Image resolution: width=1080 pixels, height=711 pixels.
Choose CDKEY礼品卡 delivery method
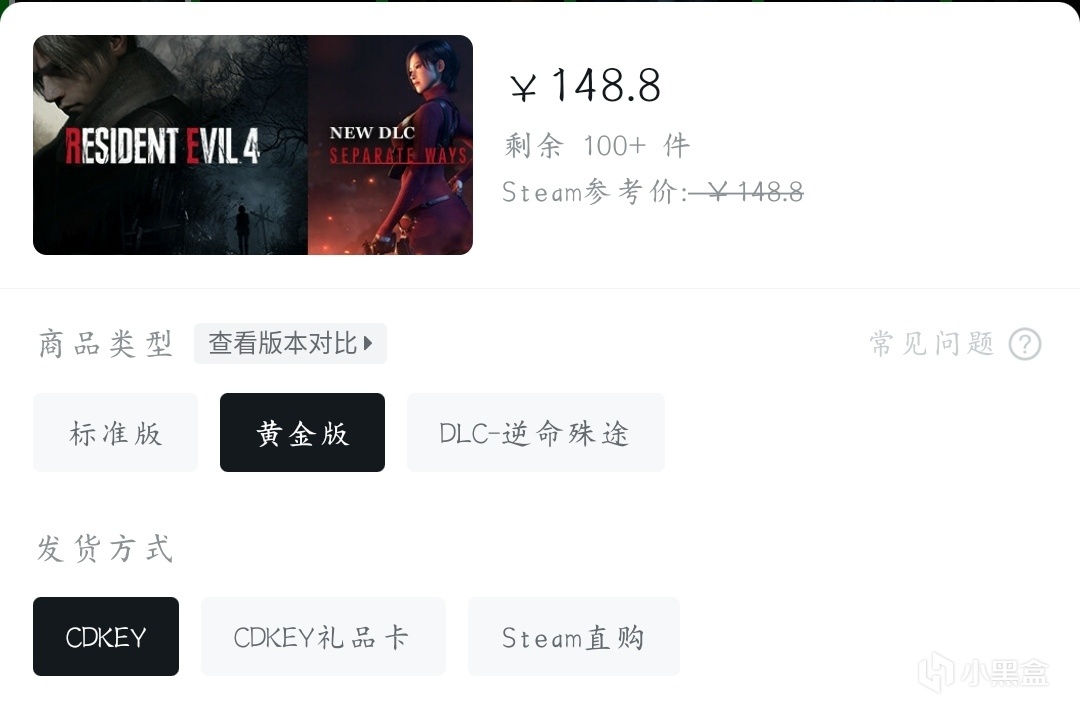[323, 637]
